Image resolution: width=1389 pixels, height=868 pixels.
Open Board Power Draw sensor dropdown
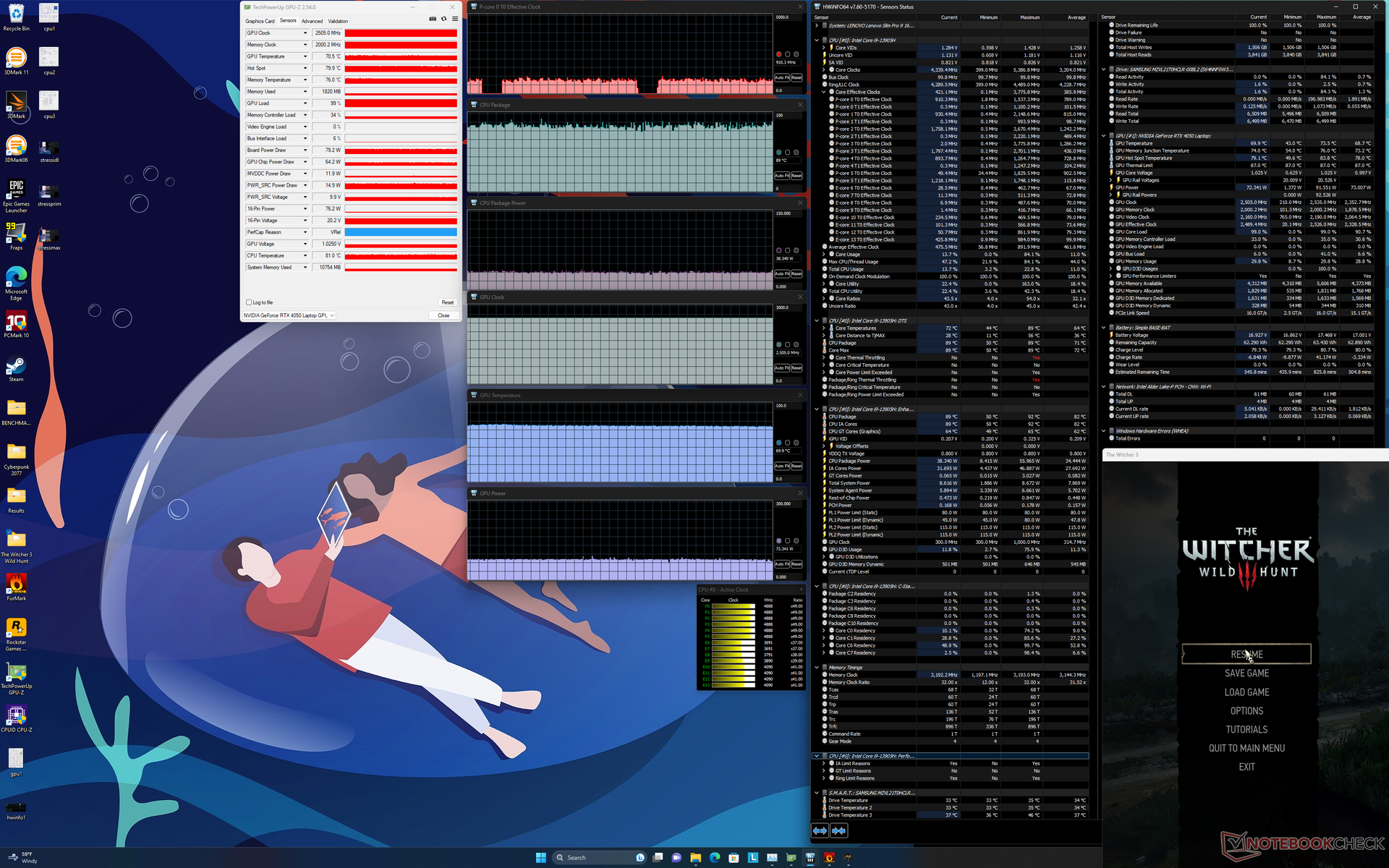305,150
